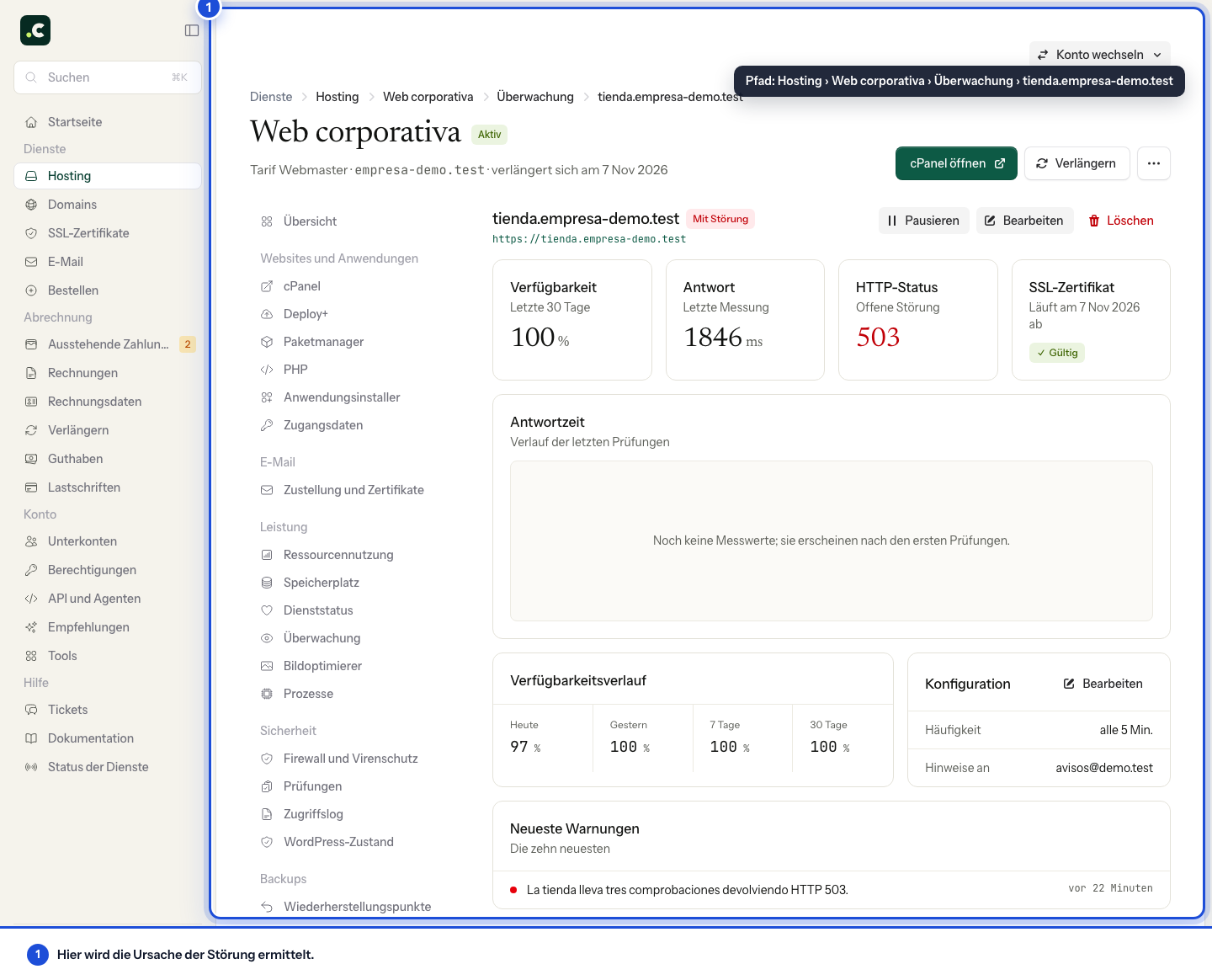The width and height of the screenshot is (1212, 980).
Task: Click the API und Agenten code icon
Action: [31, 599]
